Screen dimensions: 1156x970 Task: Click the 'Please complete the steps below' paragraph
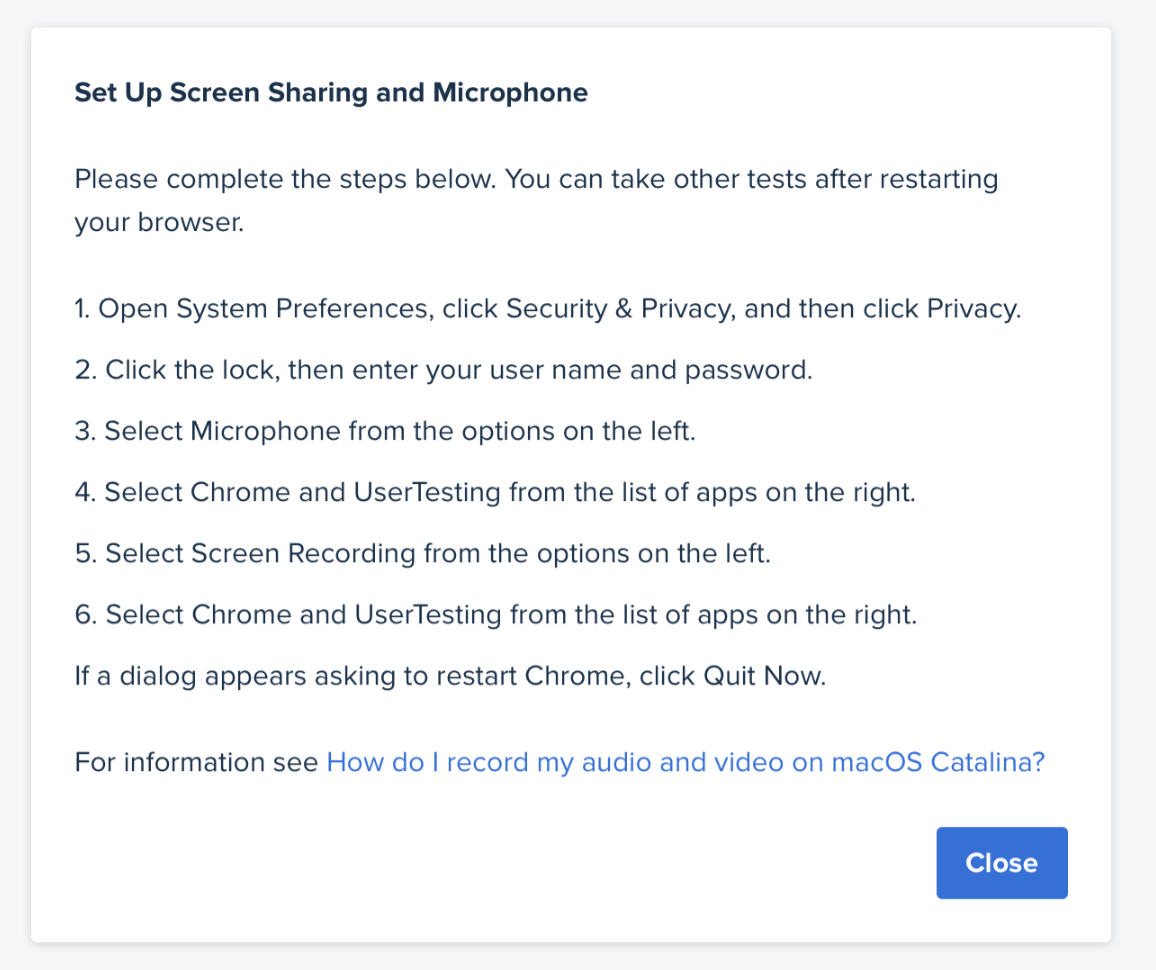(537, 200)
